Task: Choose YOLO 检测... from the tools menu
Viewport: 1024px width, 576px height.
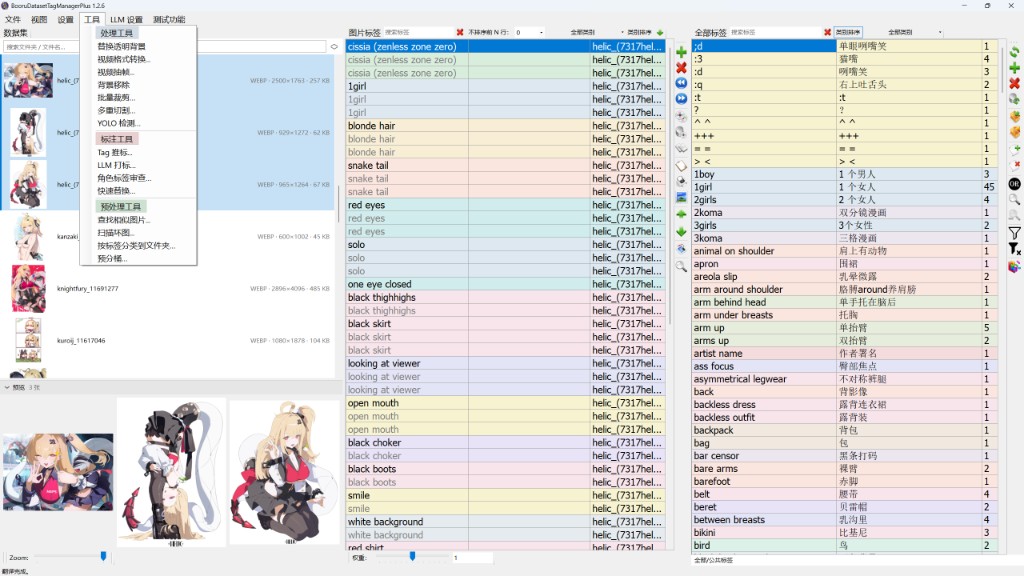Action: tap(119, 123)
